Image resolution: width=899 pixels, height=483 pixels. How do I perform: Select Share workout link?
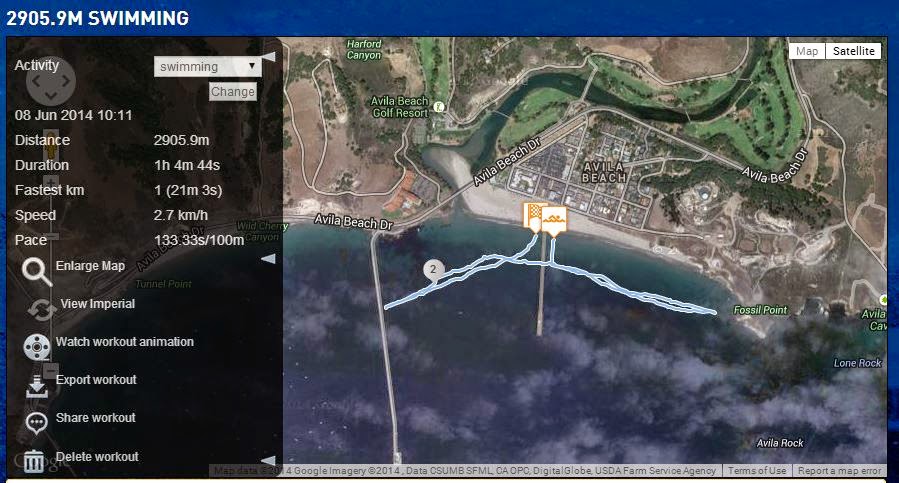click(95, 418)
